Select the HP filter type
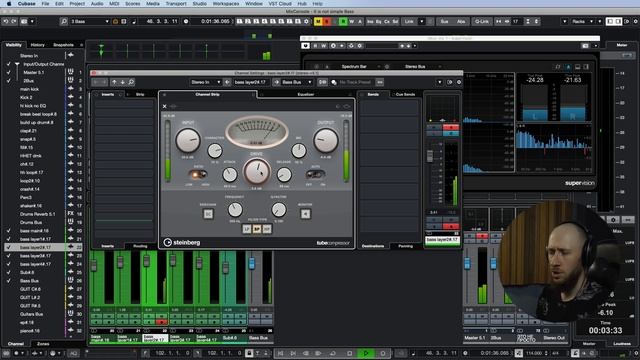This screenshot has width=640, height=360. click(267, 229)
